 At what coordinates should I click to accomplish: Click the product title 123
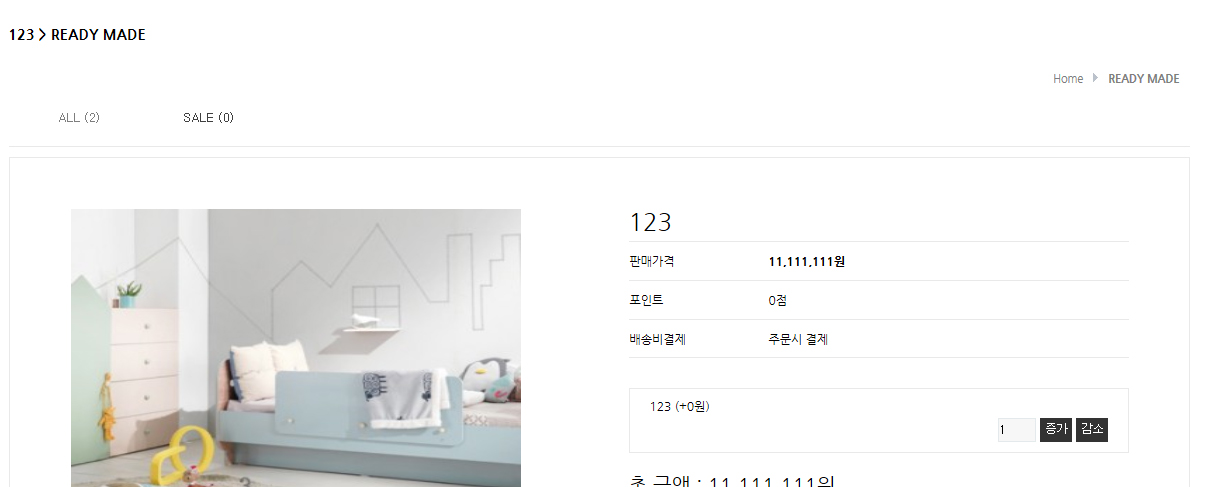coord(650,222)
